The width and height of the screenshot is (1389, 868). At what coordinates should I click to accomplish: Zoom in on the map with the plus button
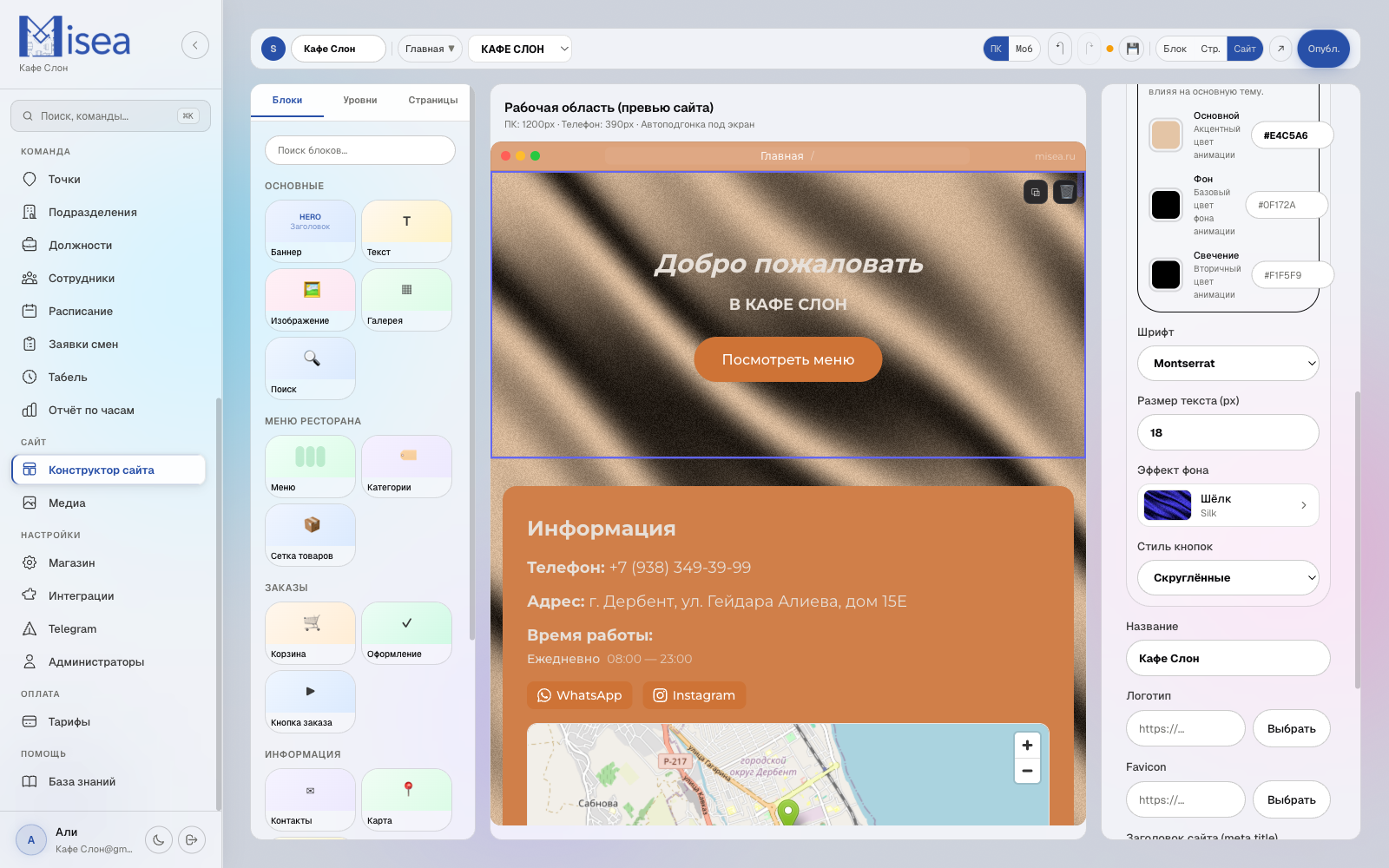[x=1027, y=745]
